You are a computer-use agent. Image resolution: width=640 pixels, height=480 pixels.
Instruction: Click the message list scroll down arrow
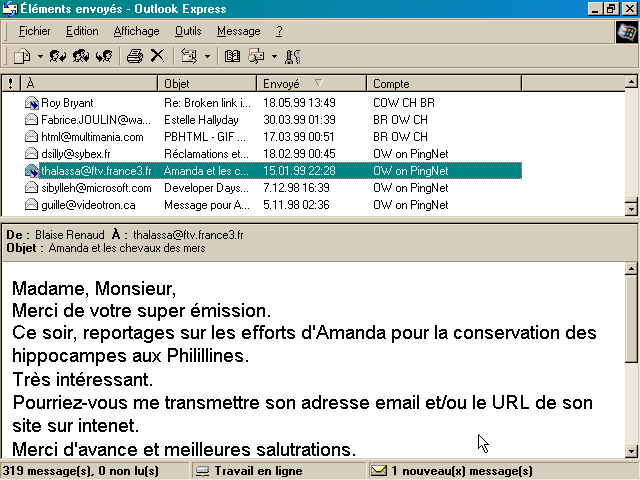631,209
